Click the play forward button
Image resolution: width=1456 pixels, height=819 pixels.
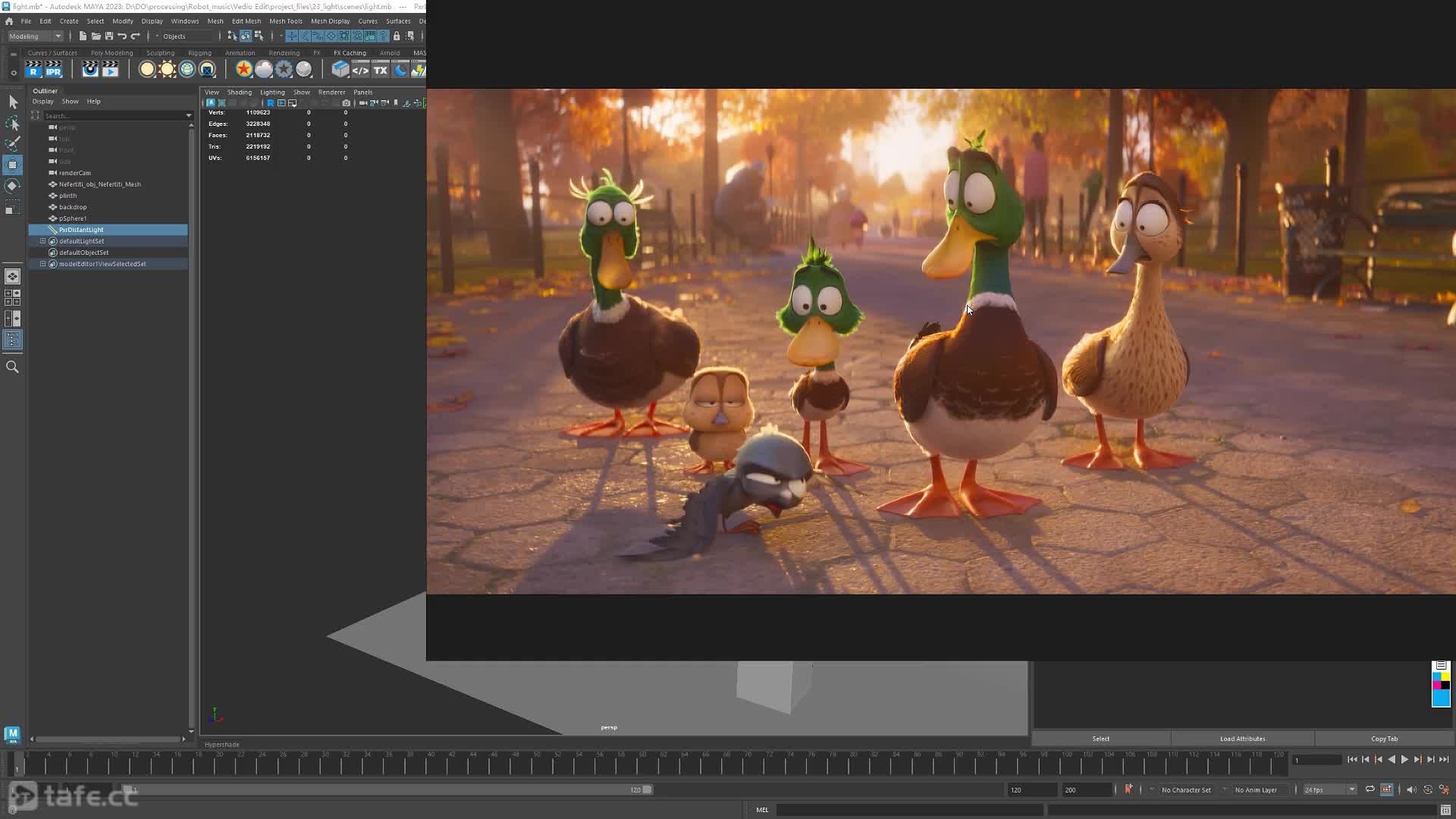tap(1404, 759)
